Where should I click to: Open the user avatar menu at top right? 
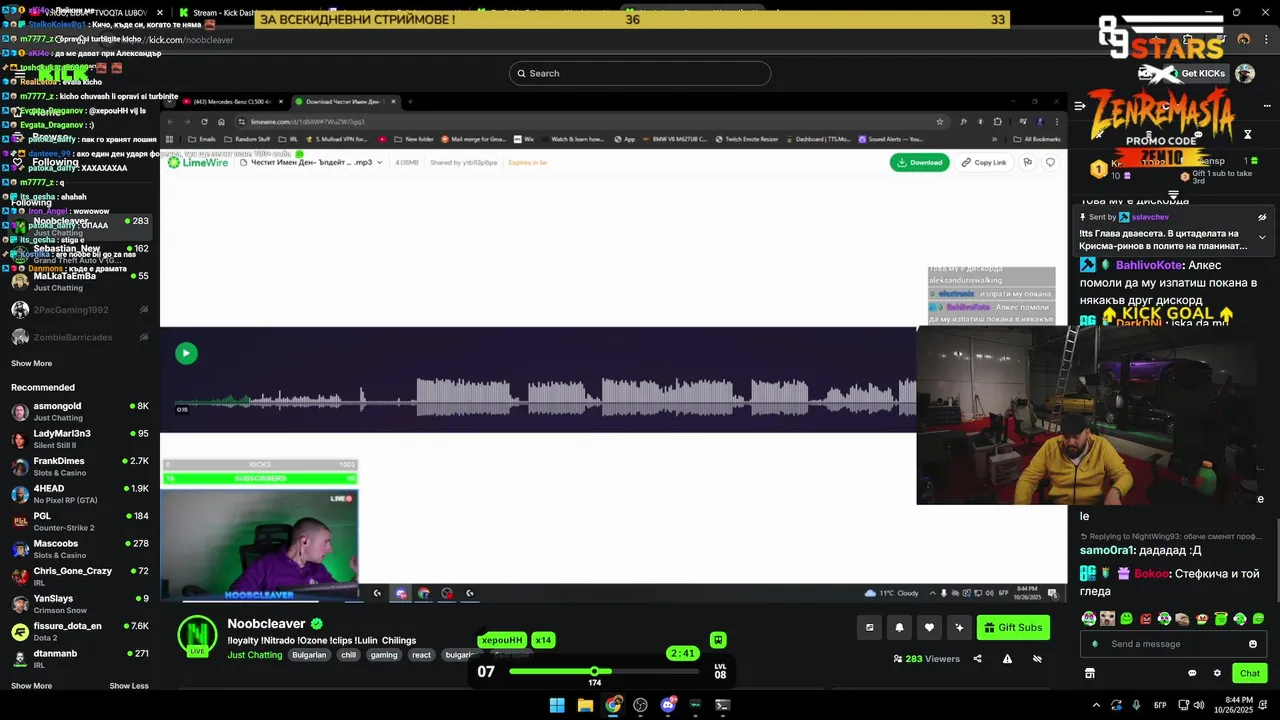pyautogui.click(x=1245, y=73)
